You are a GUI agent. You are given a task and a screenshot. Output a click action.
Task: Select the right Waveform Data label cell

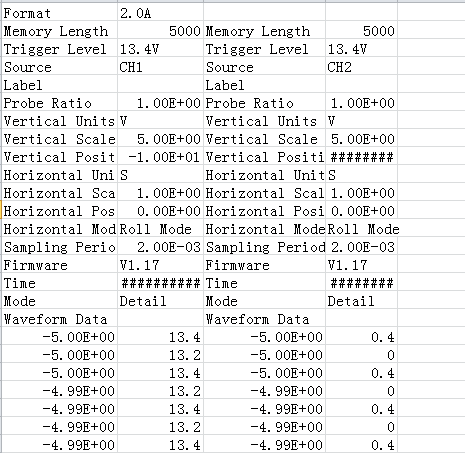pos(264,319)
